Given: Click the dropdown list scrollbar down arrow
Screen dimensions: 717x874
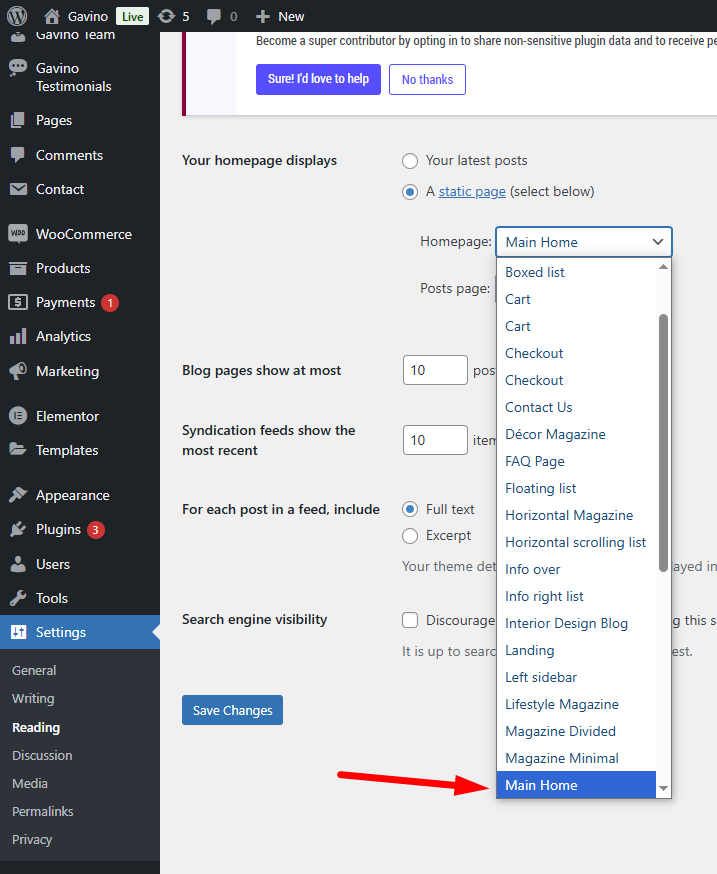Looking at the screenshot, I should (663, 789).
